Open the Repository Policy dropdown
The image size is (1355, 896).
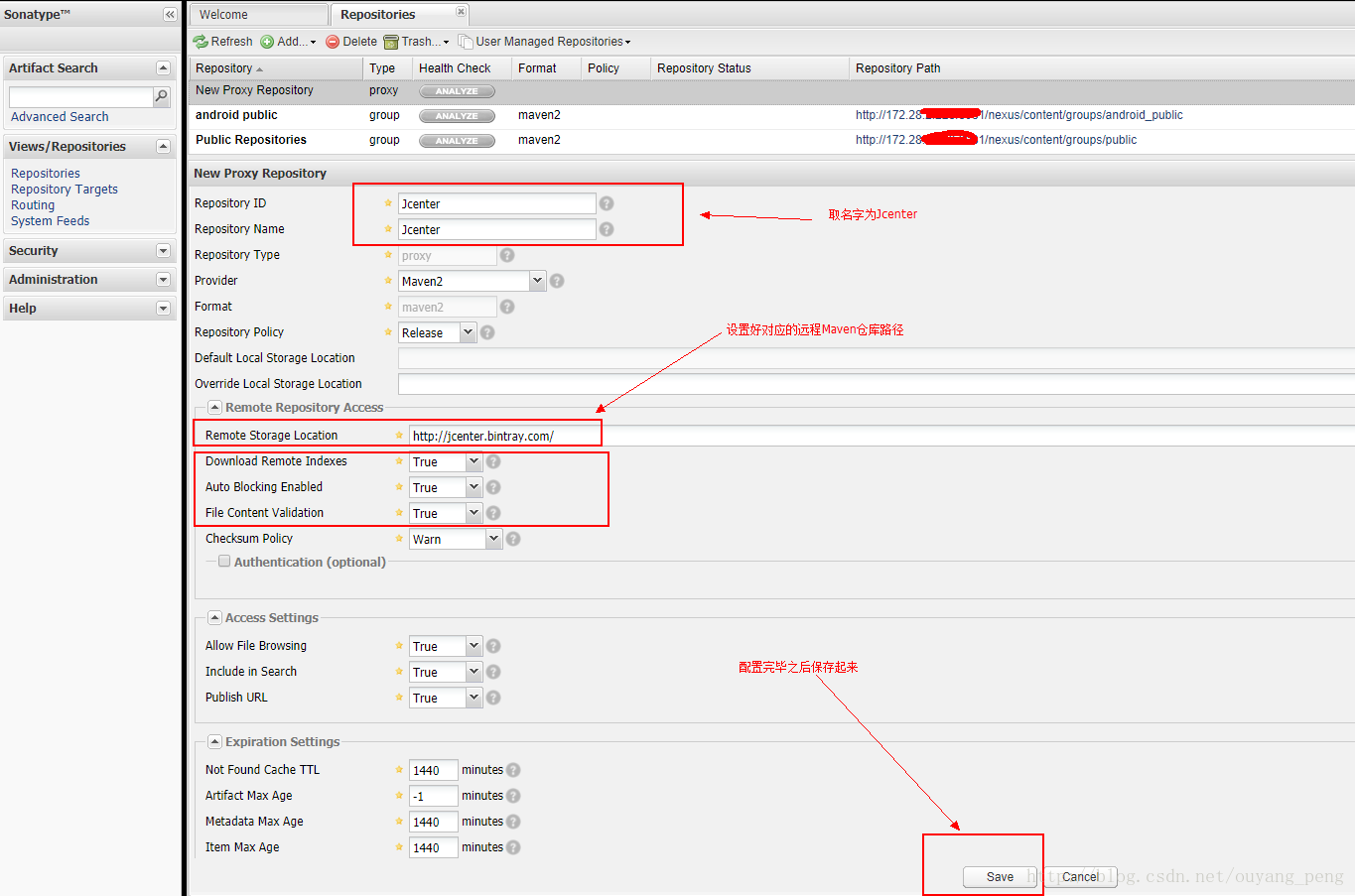(468, 332)
